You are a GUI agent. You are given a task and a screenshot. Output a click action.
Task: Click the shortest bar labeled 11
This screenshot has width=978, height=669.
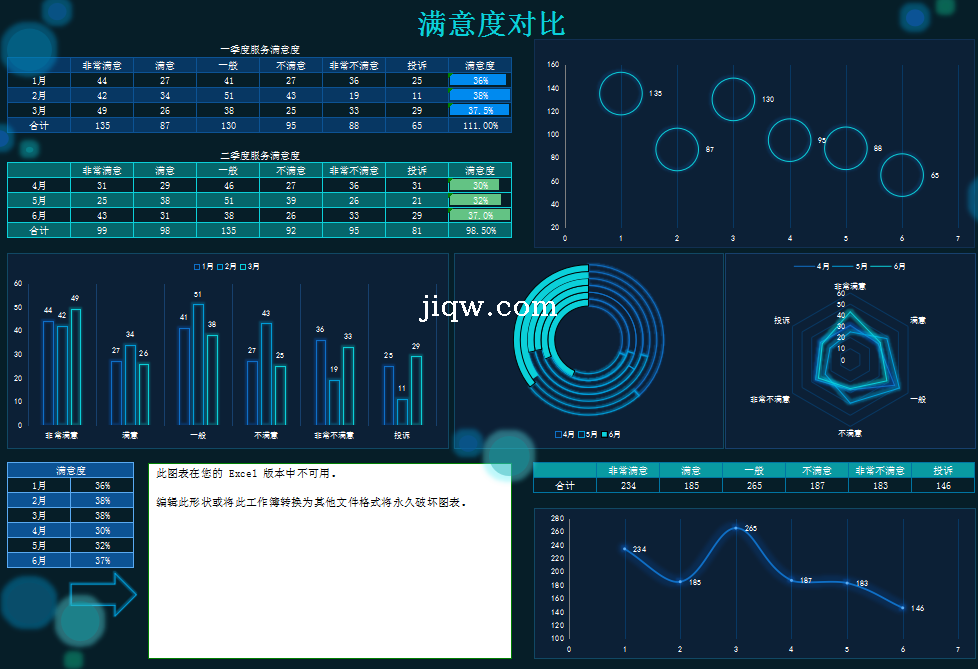[402, 411]
